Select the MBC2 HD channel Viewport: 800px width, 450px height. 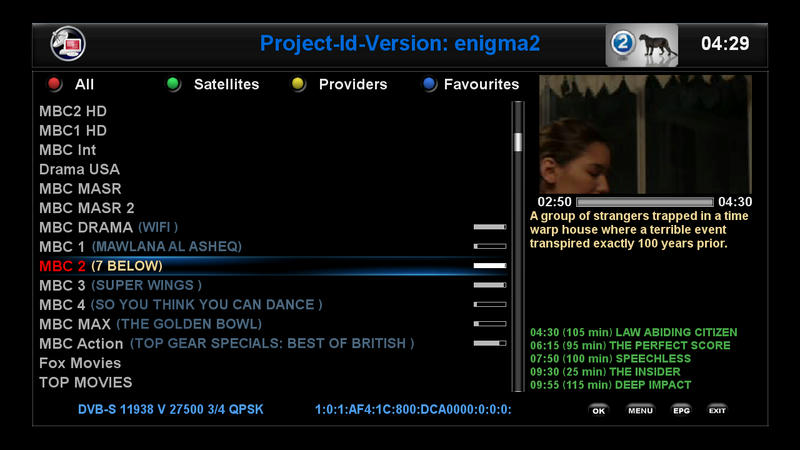(273, 111)
